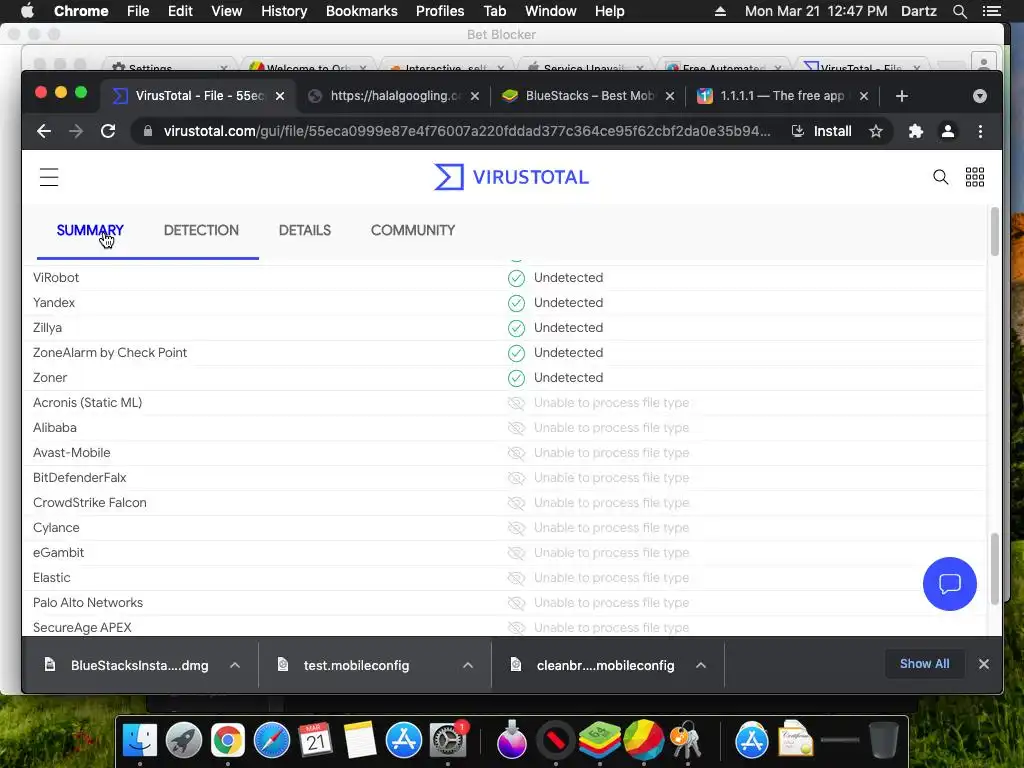Image resolution: width=1024 pixels, height=768 pixels.
Task: Launch Launchpad from the Dock
Action: coord(184,741)
